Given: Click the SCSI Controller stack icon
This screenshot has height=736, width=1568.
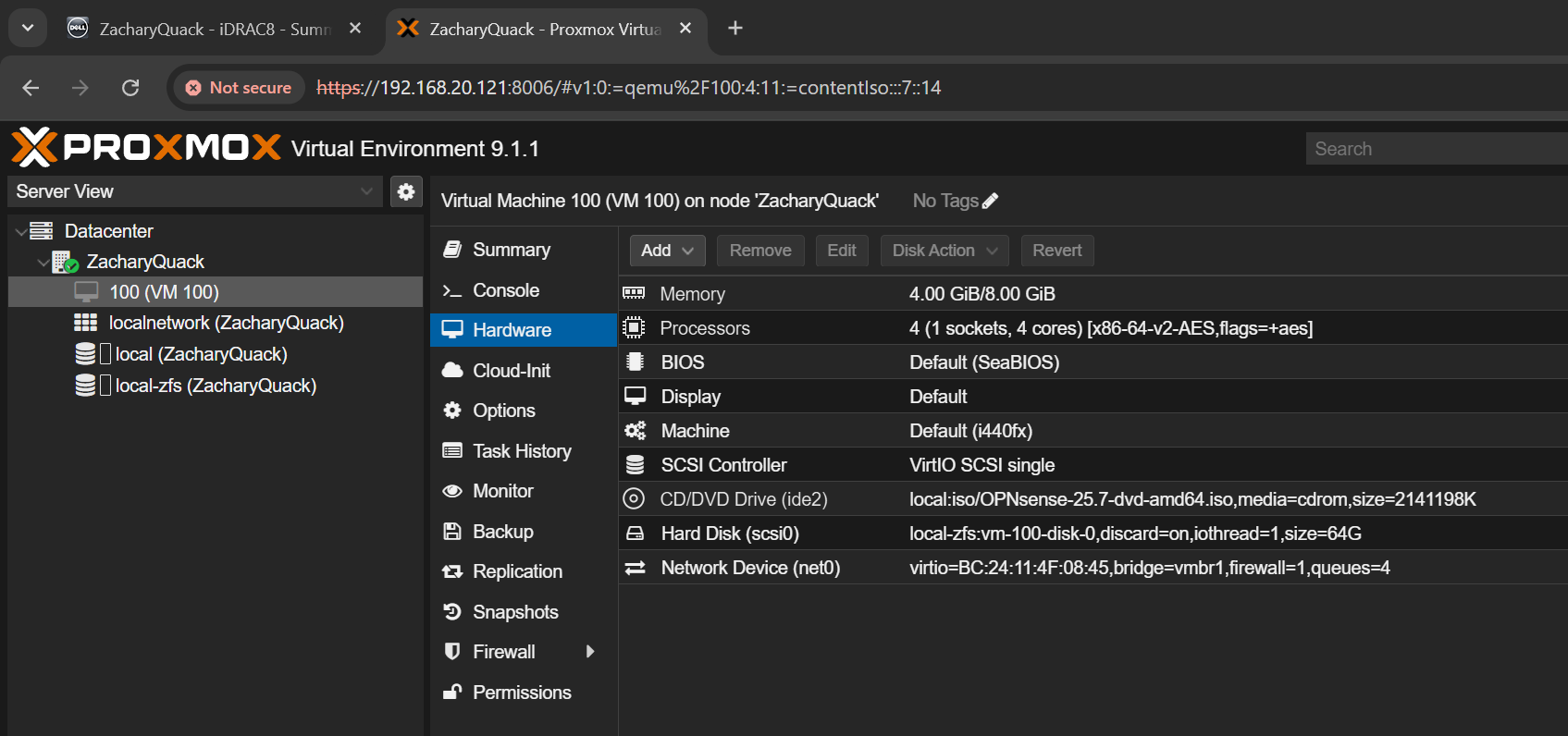Looking at the screenshot, I should pos(635,465).
